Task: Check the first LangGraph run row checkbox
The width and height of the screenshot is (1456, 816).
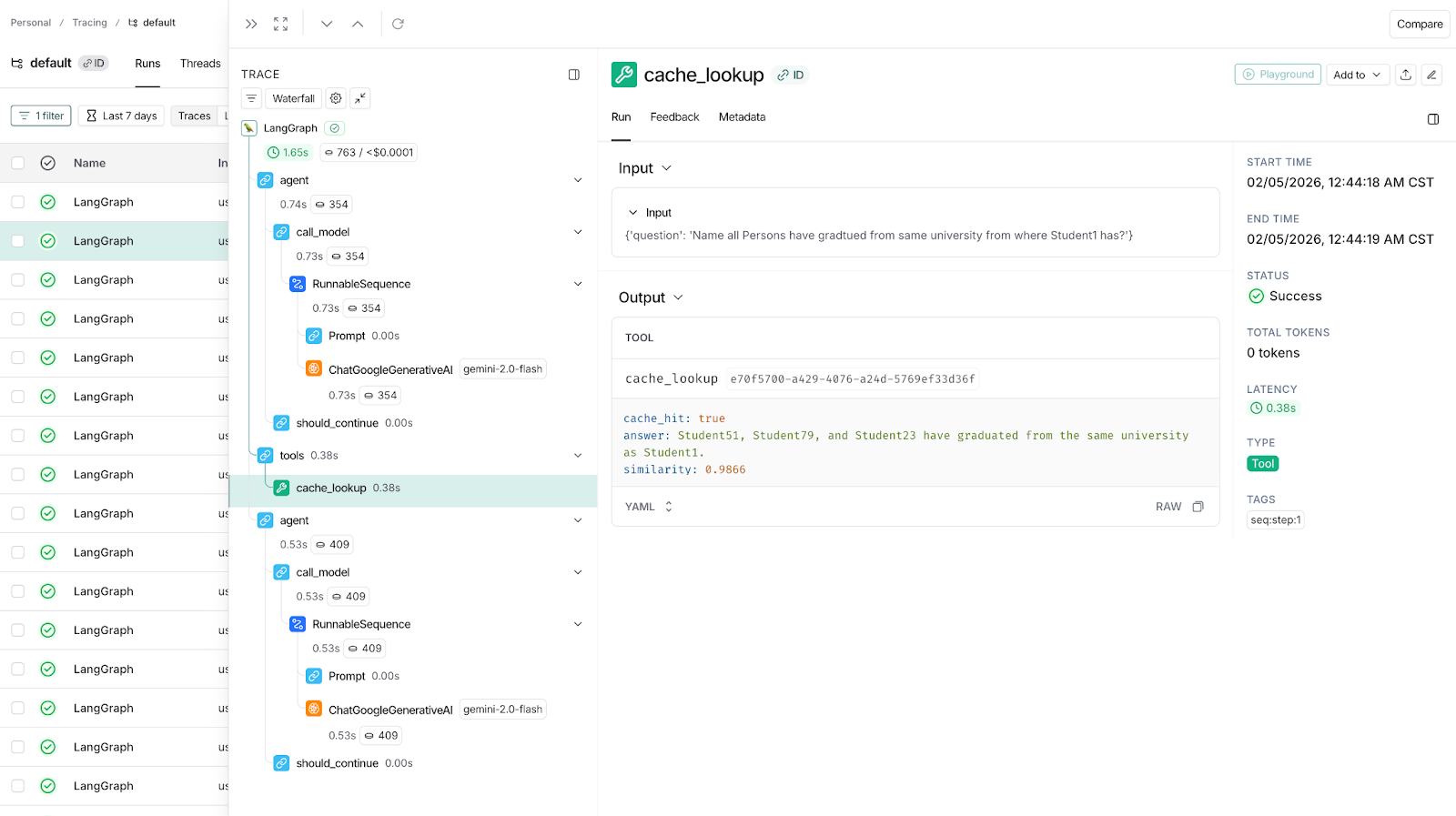Action: (x=18, y=202)
